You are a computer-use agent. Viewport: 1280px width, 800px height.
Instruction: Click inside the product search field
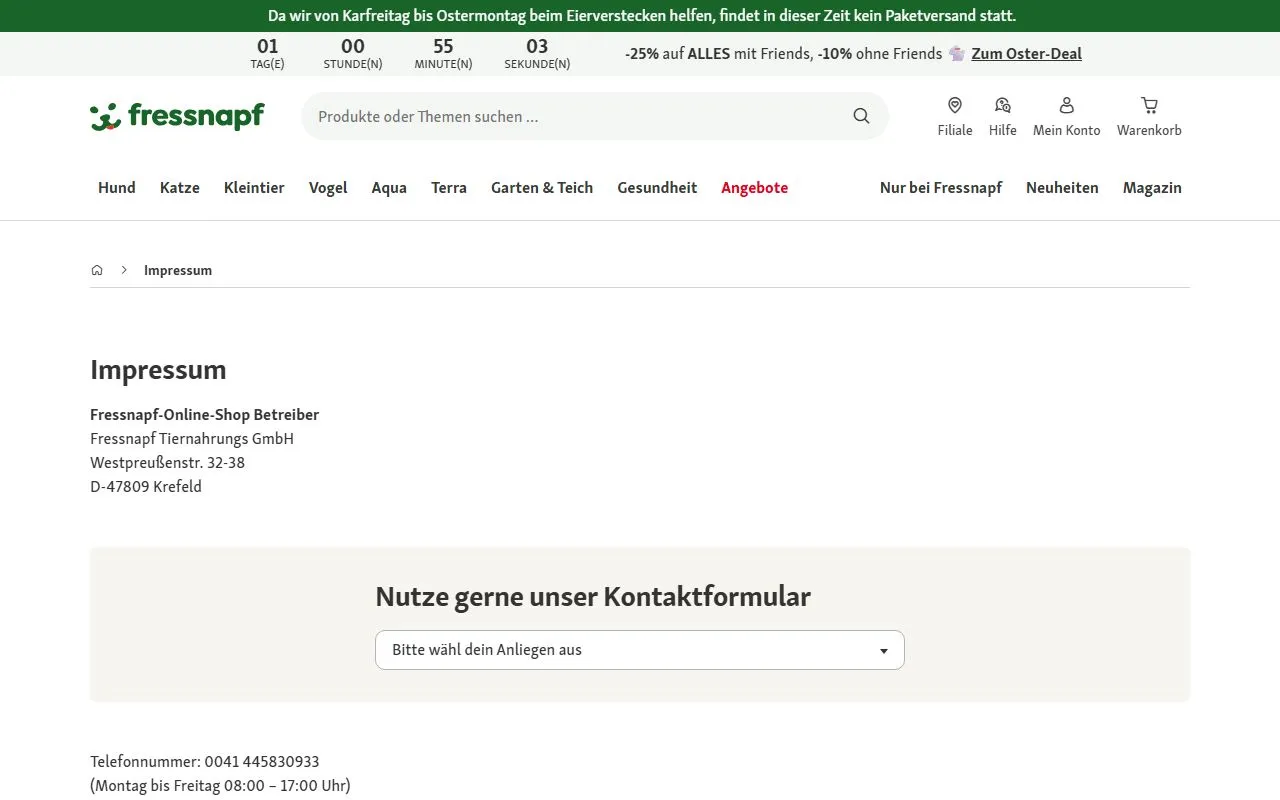560,116
